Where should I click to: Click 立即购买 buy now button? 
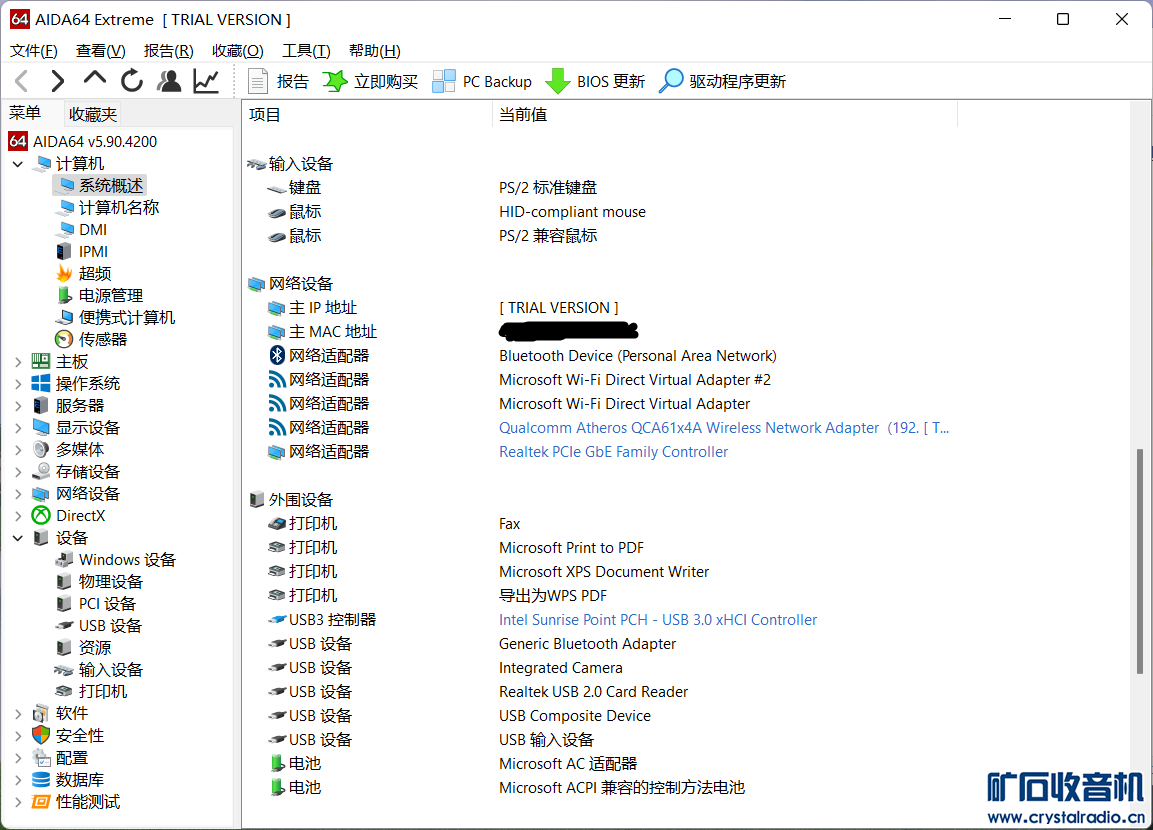click(x=370, y=81)
